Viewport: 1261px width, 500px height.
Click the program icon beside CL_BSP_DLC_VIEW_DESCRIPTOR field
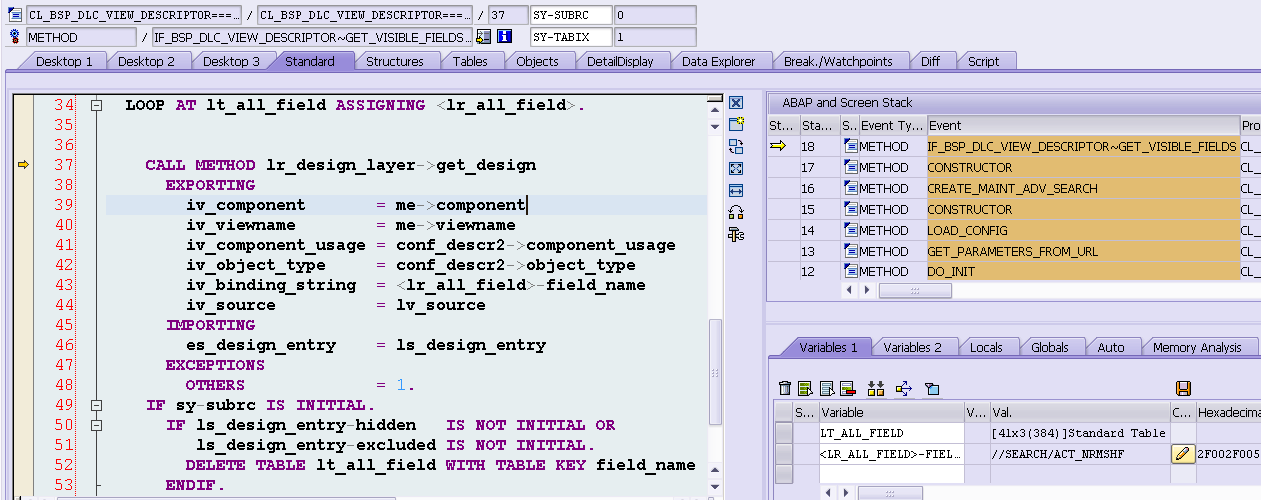click(15, 15)
